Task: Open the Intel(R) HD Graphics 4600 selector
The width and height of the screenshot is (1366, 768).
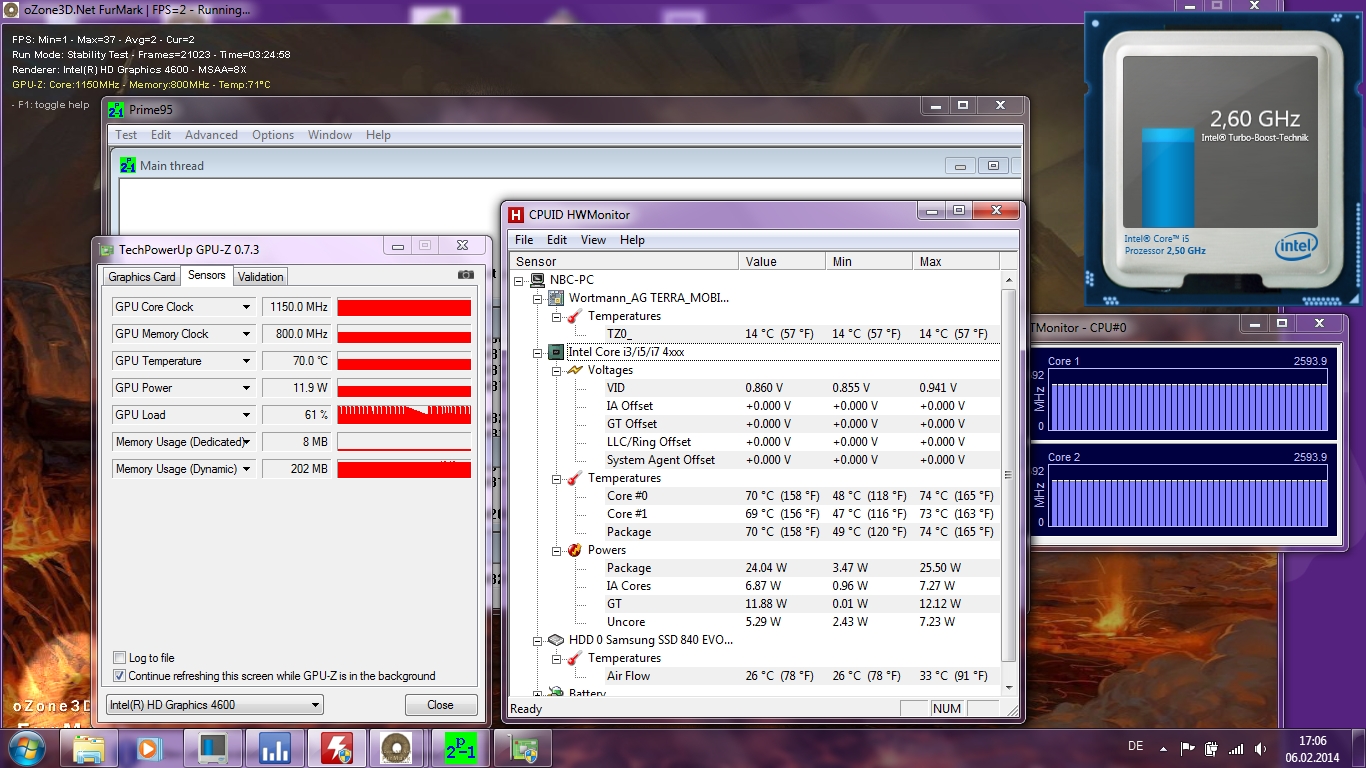Action: (x=214, y=705)
